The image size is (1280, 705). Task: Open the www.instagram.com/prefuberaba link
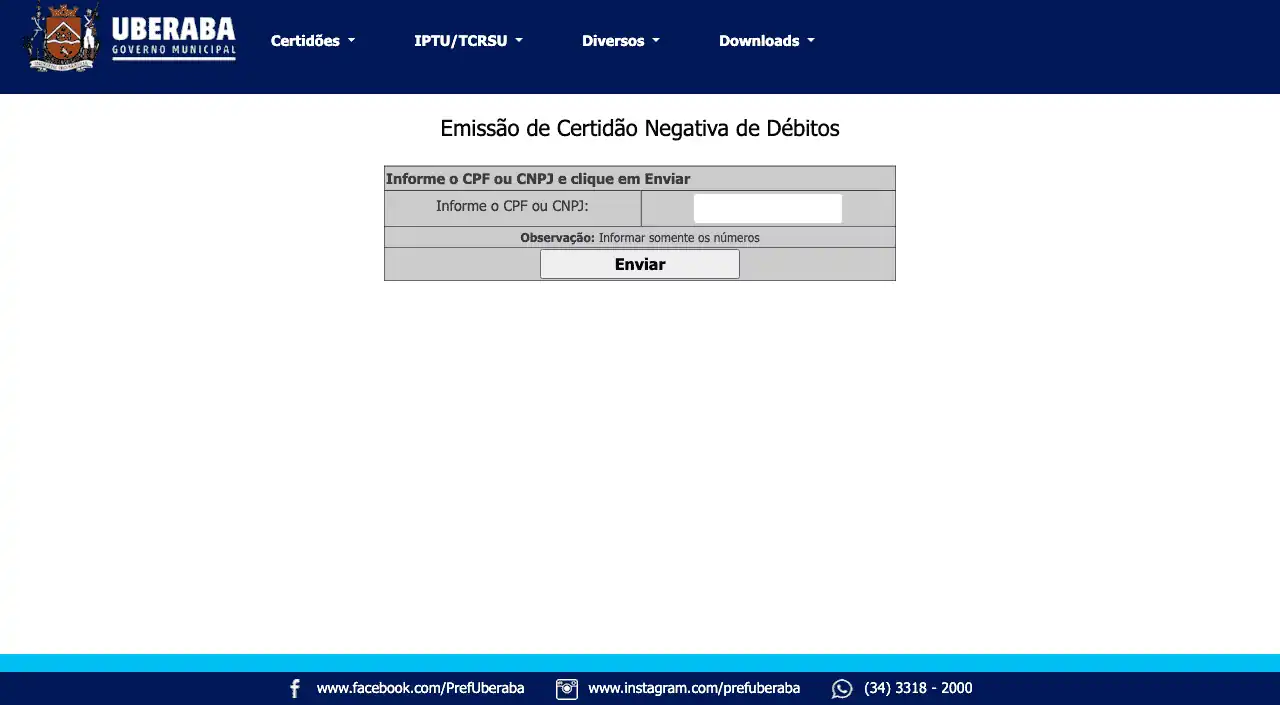coord(694,688)
